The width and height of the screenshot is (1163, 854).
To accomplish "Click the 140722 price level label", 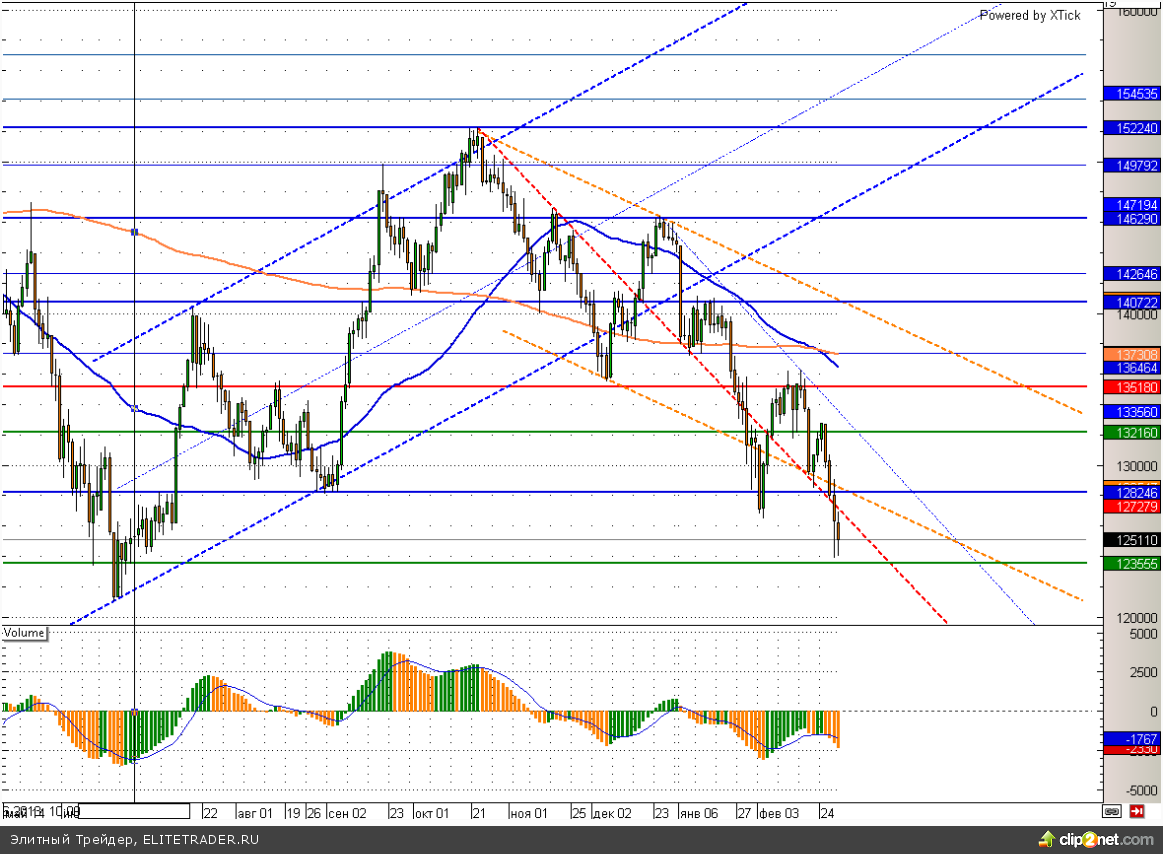I will coord(1132,302).
